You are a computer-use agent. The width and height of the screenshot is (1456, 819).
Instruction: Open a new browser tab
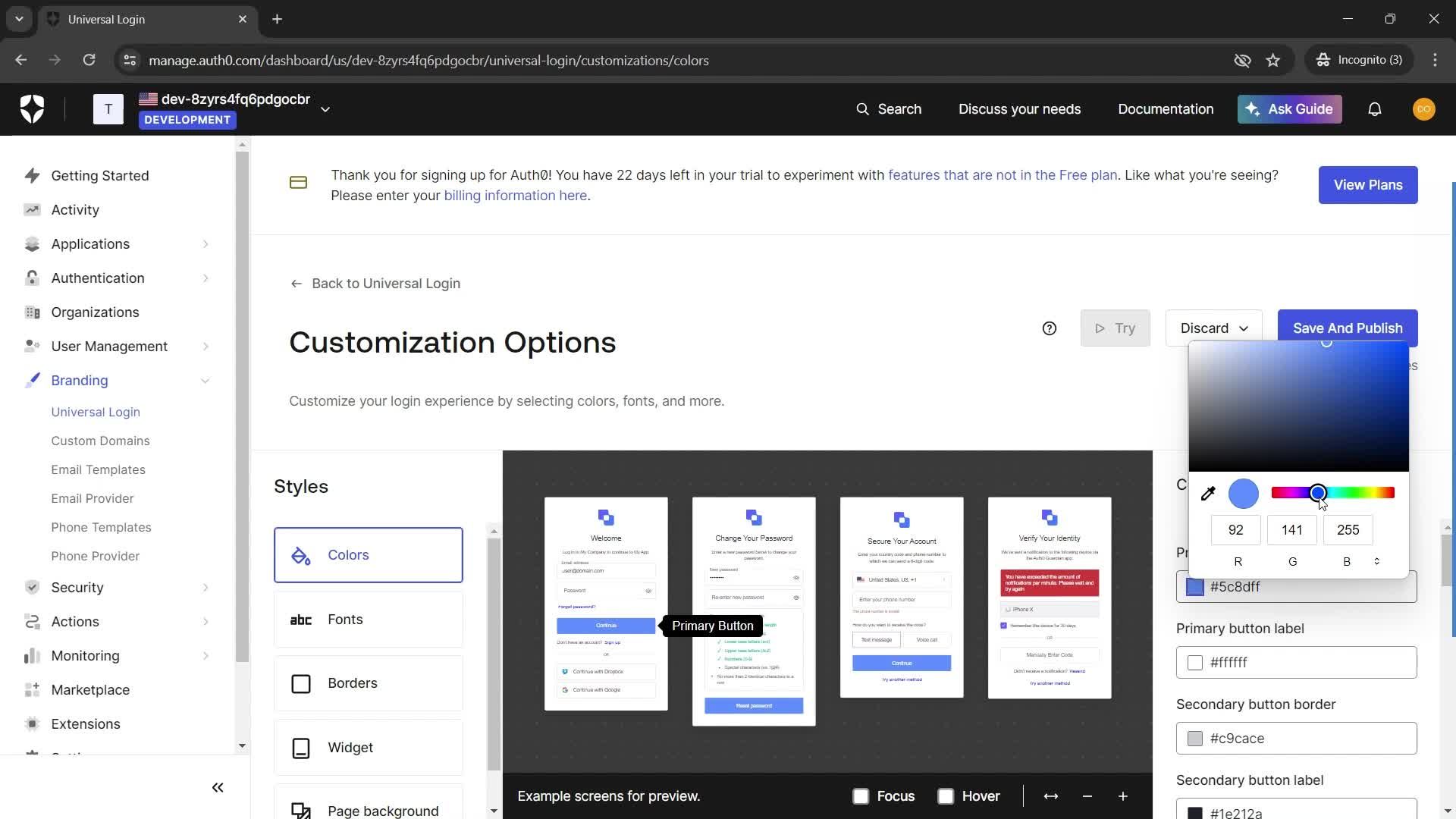click(x=278, y=19)
